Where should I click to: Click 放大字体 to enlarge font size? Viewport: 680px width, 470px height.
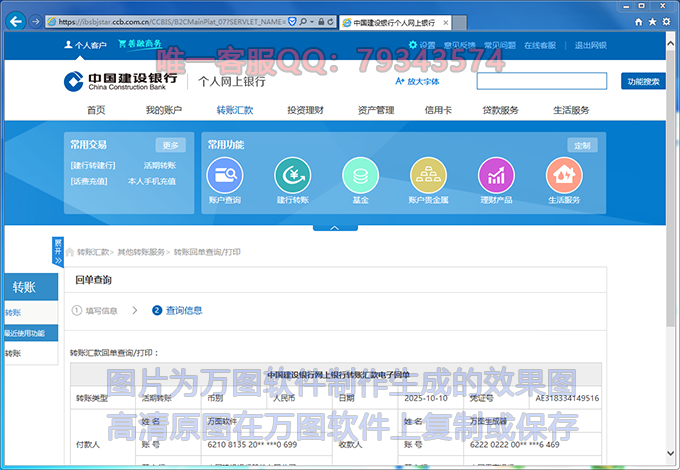pyautogui.click(x=417, y=82)
